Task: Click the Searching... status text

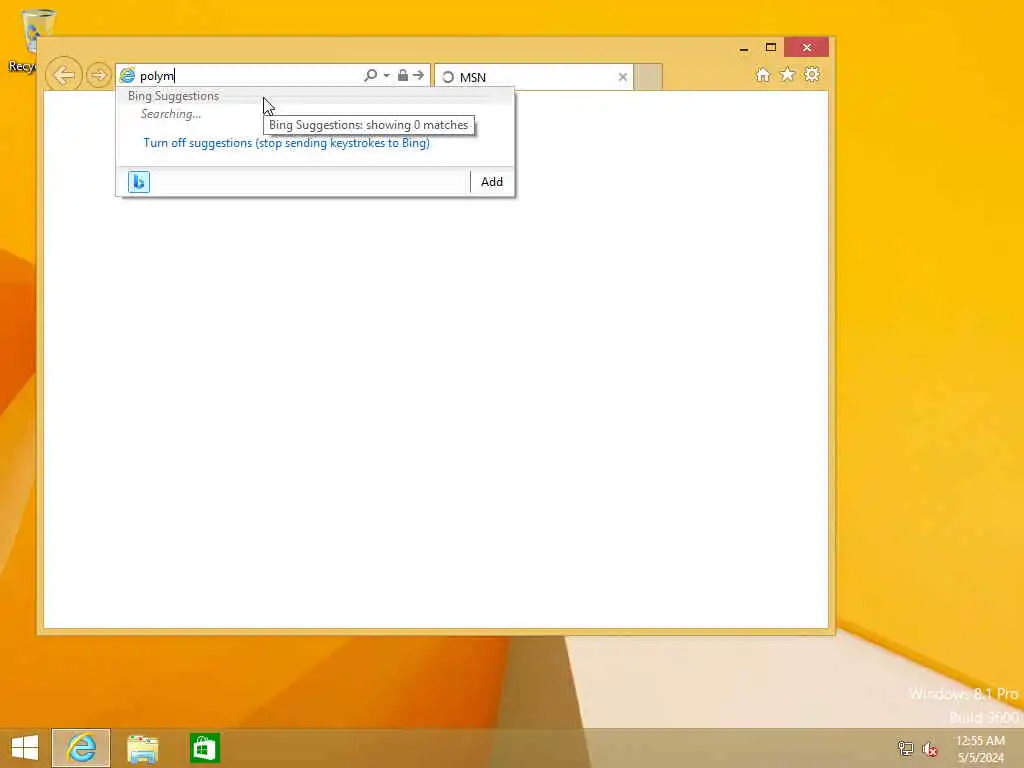Action: tap(171, 114)
